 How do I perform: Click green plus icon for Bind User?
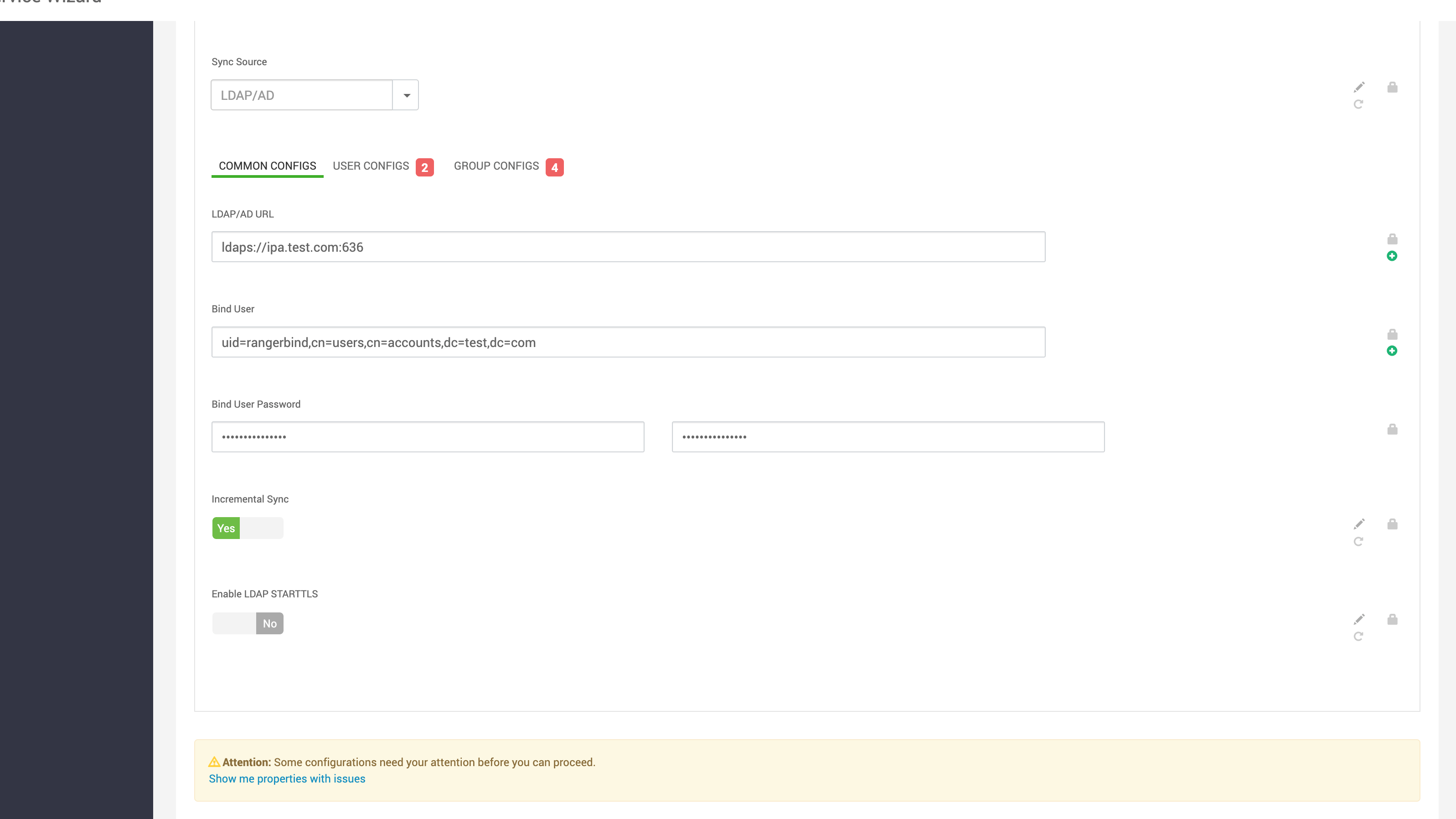[x=1392, y=351]
